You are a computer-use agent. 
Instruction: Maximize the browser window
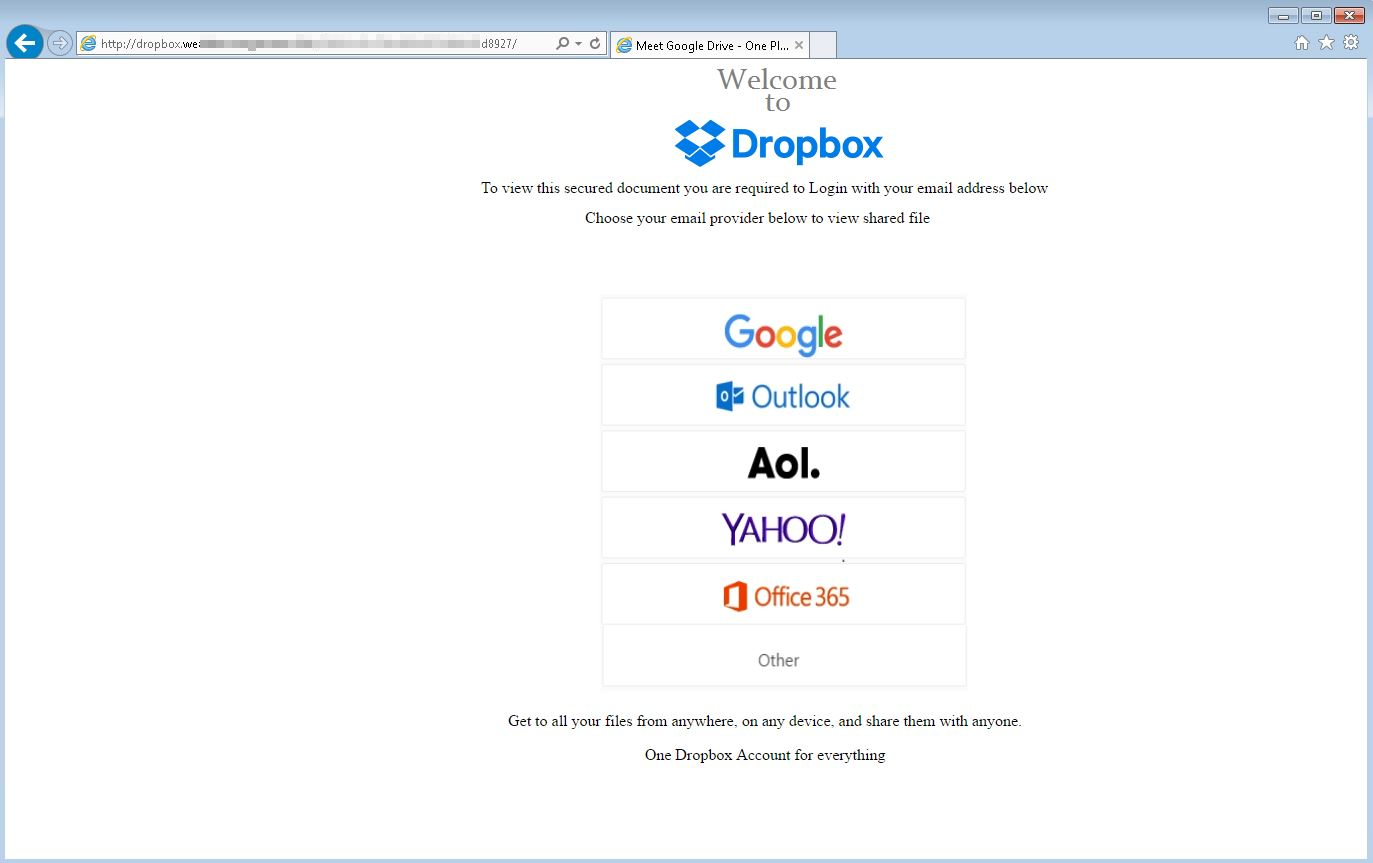click(1315, 15)
